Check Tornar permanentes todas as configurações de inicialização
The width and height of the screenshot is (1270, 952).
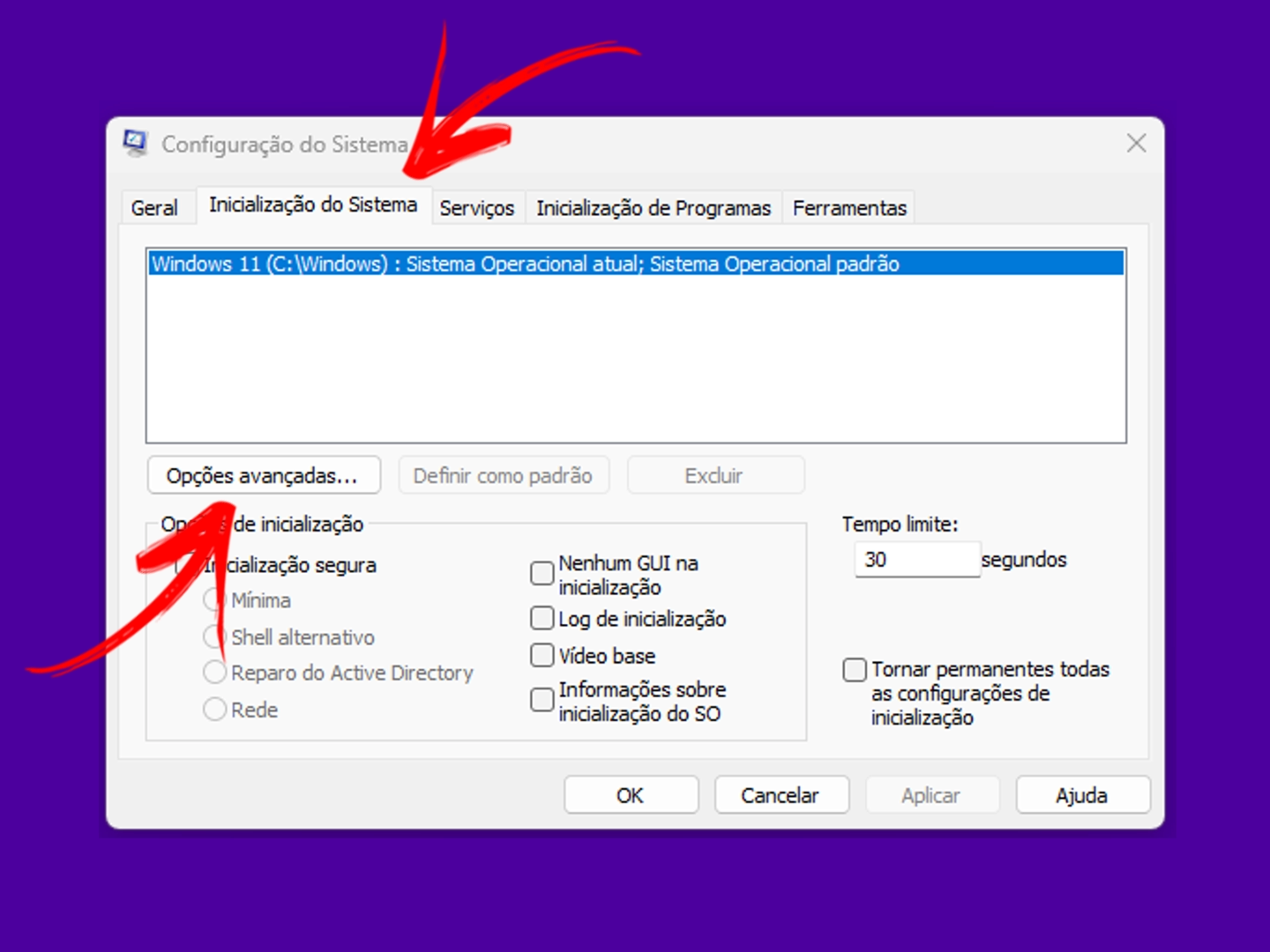click(854, 670)
